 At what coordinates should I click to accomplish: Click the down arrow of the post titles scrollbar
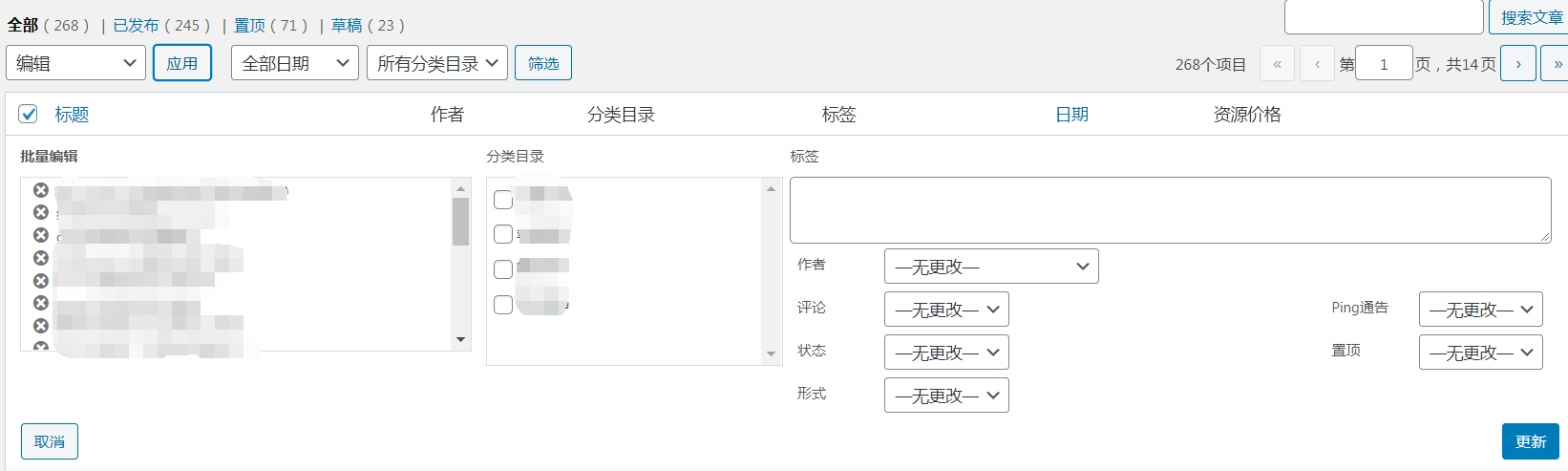[x=460, y=339]
